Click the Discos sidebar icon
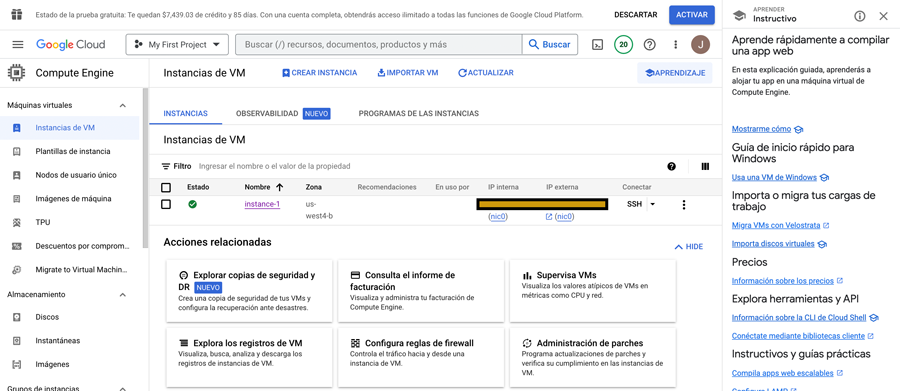This screenshot has height=391, width=900. point(17,317)
